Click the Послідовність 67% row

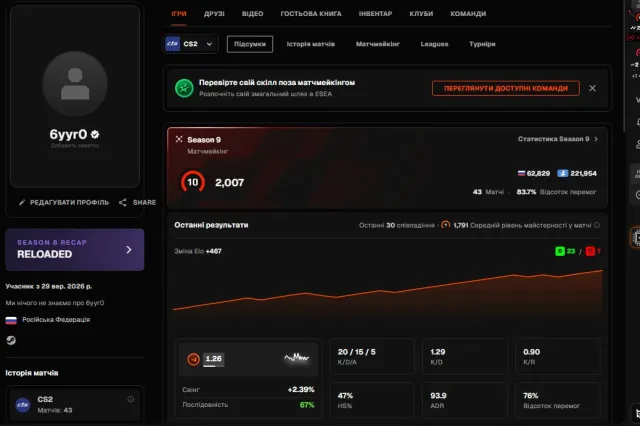[248, 405]
